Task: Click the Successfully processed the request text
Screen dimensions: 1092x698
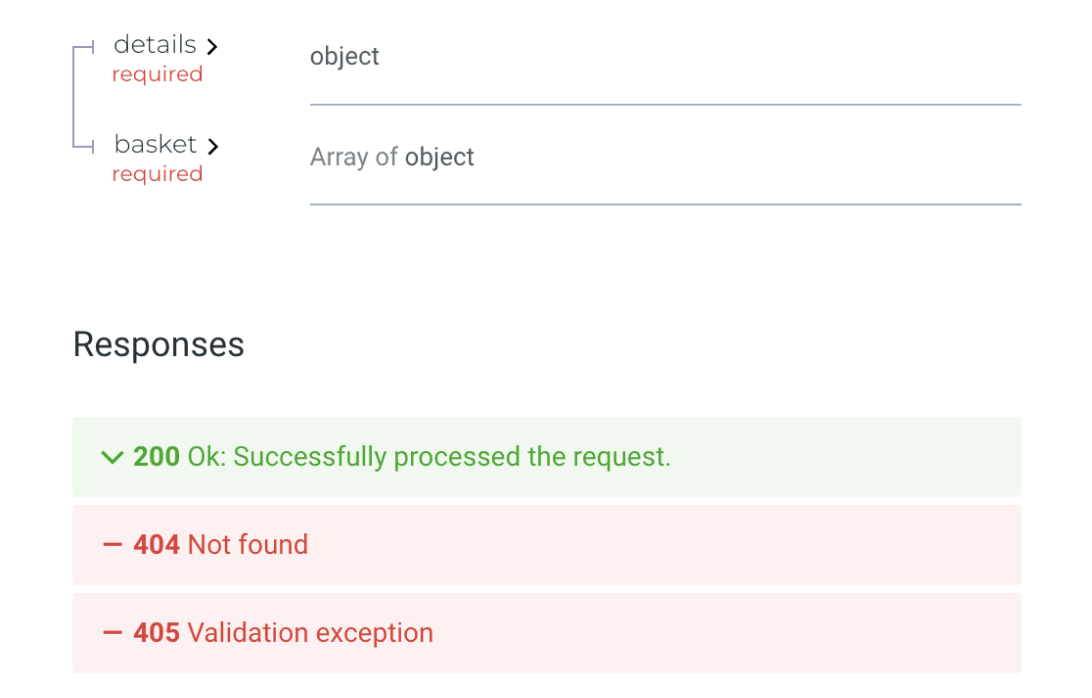Action: click(452, 457)
